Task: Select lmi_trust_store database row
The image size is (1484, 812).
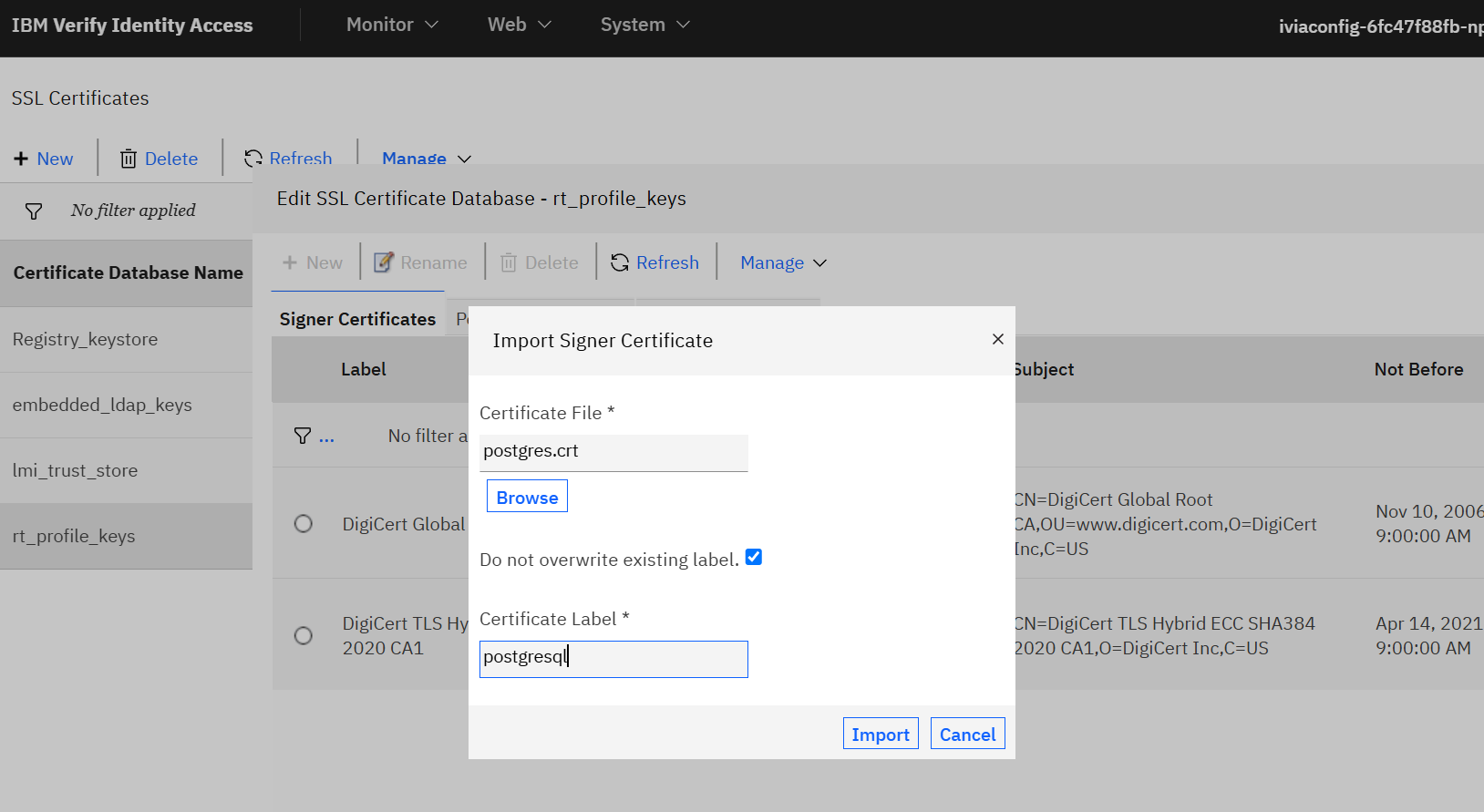Action: 126,470
